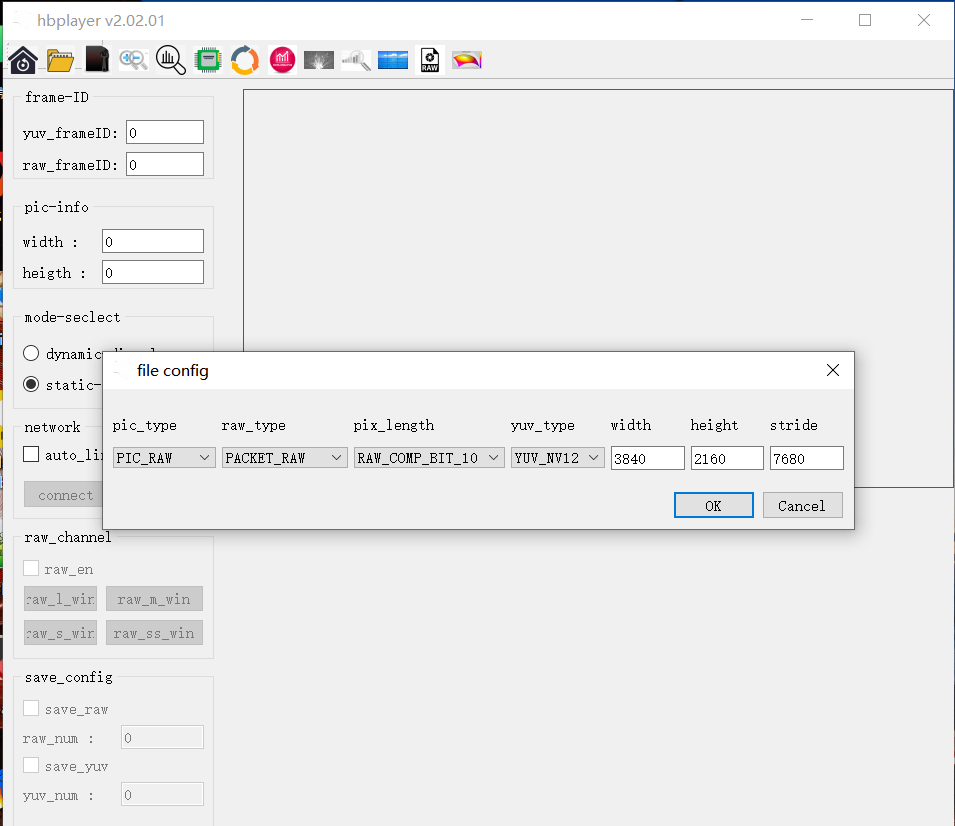The image size is (955, 826).
Task: Close the file config dialog
Action: click(833, 370)
